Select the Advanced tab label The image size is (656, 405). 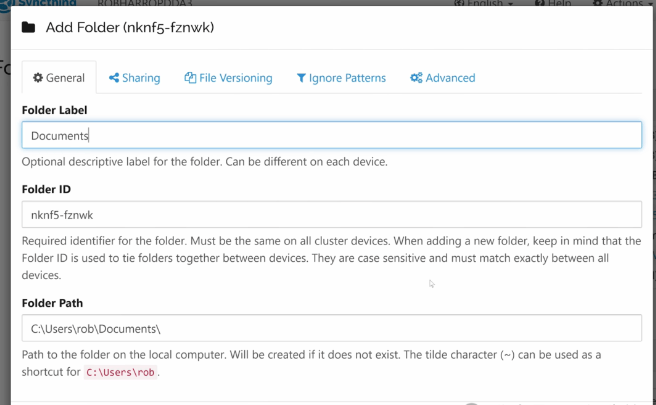[450, 78]
